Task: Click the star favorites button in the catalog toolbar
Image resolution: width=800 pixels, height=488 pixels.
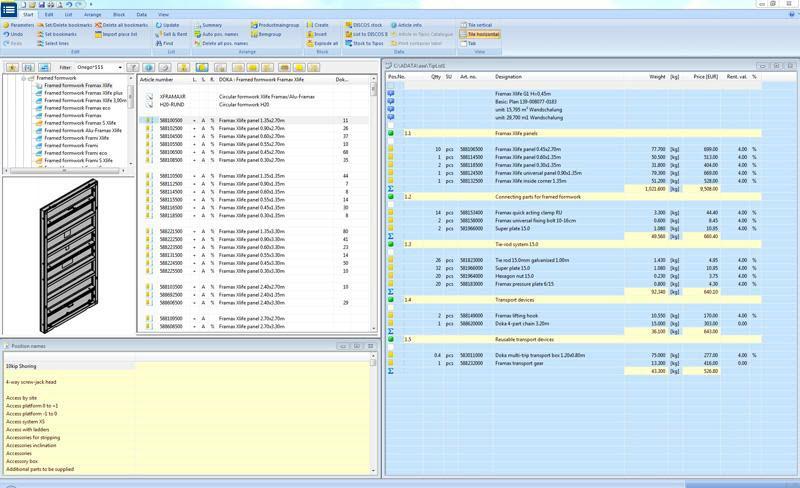Action: pos(12,67)
